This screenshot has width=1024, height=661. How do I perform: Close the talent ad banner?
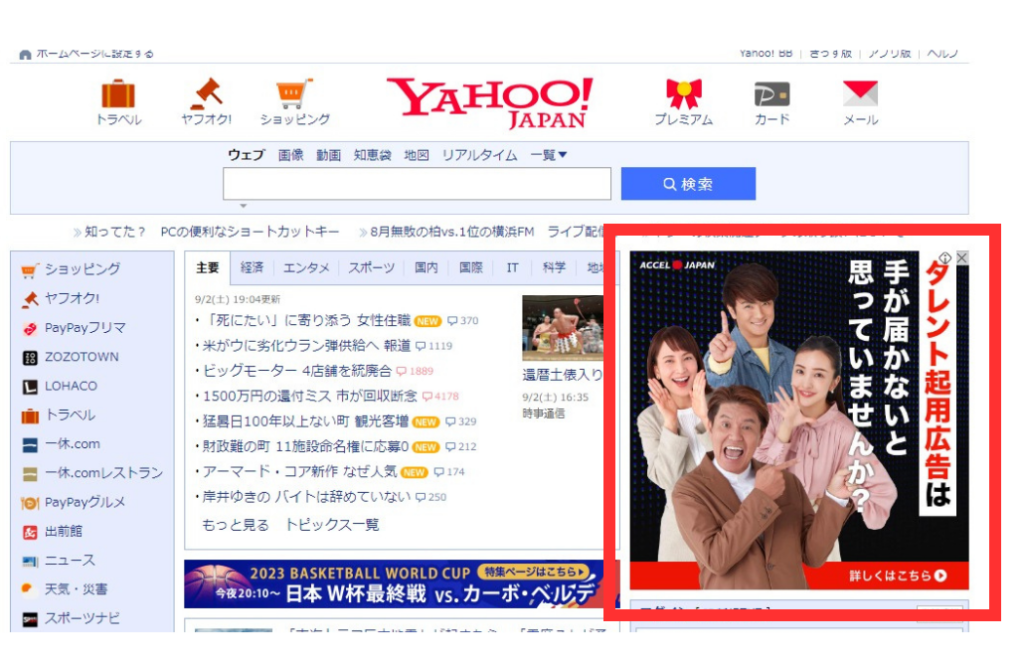click(962, 258)
